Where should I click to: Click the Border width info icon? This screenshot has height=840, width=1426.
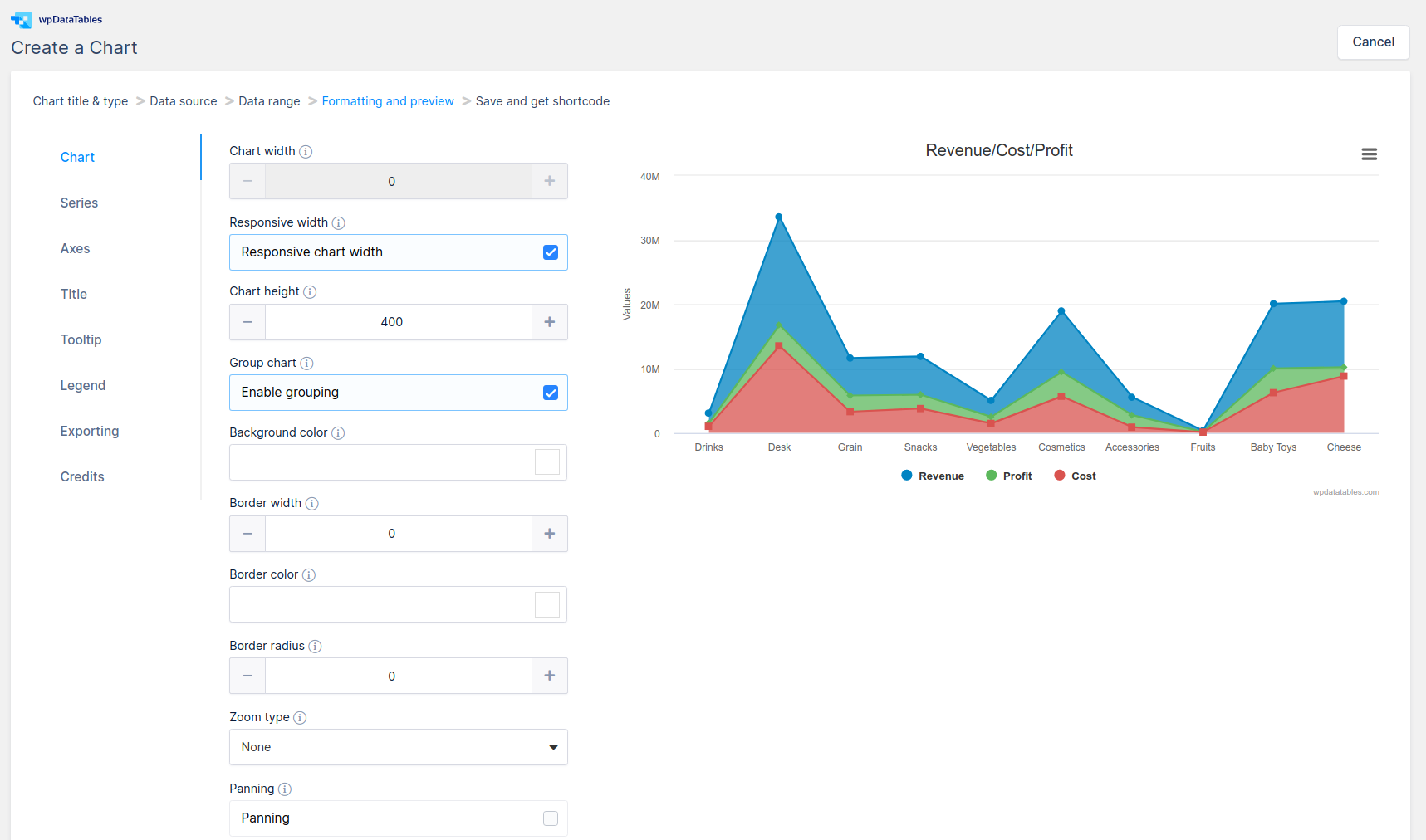click(312, 504)
